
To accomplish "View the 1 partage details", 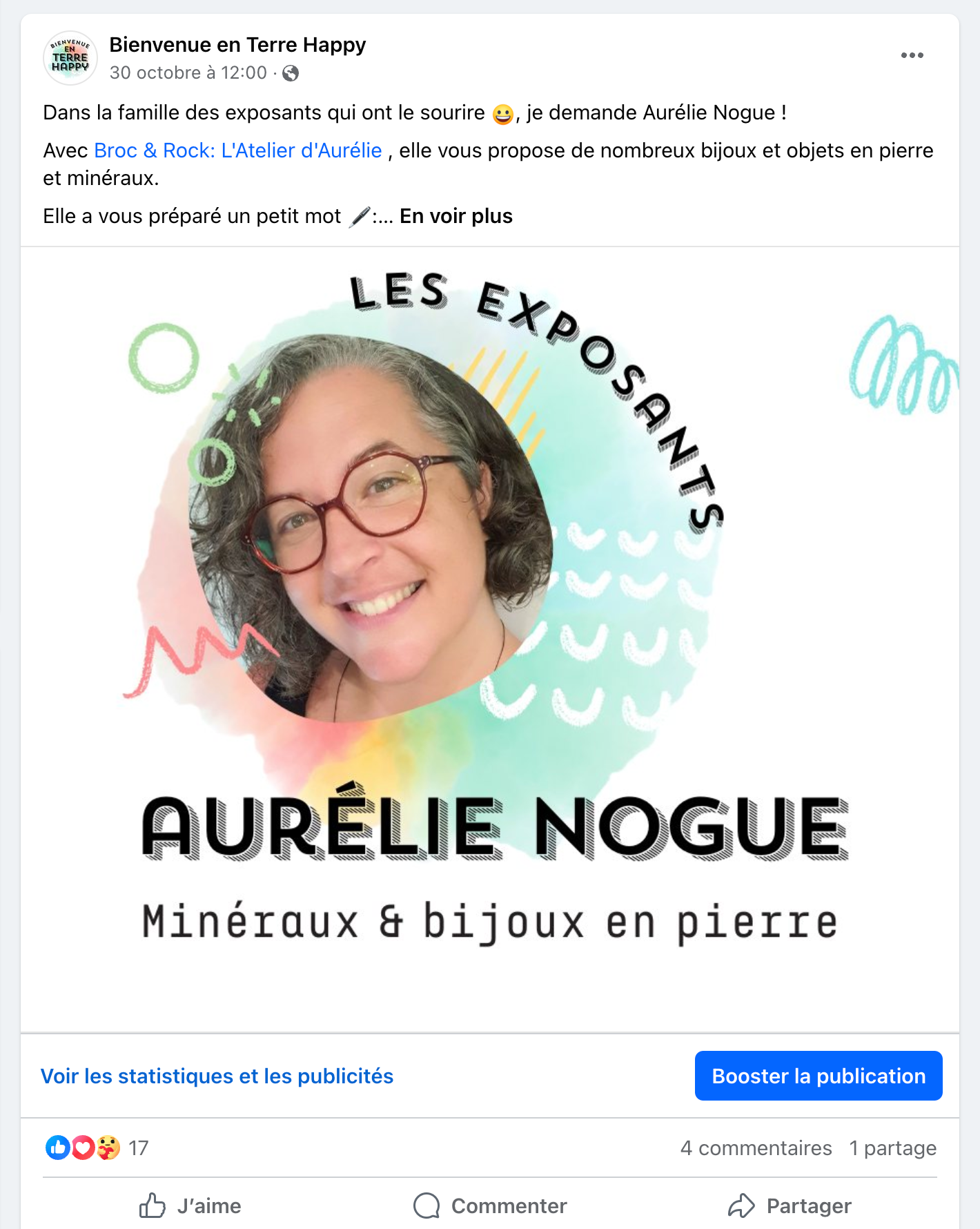I will [x=893, y=1148].
